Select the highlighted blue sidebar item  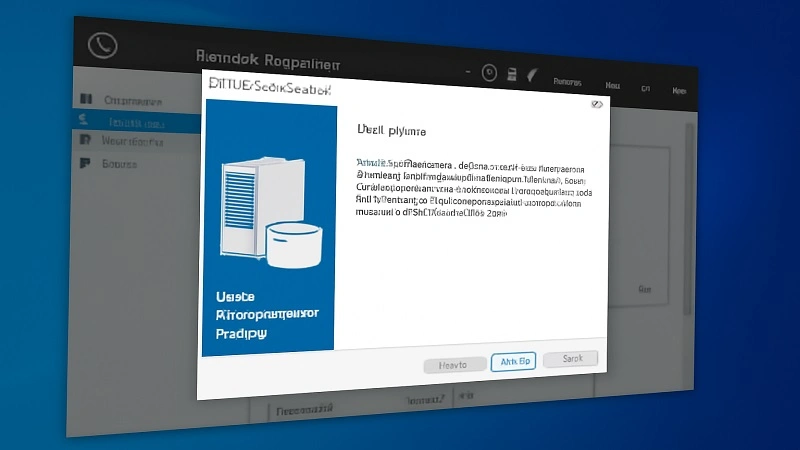(137, 123)
